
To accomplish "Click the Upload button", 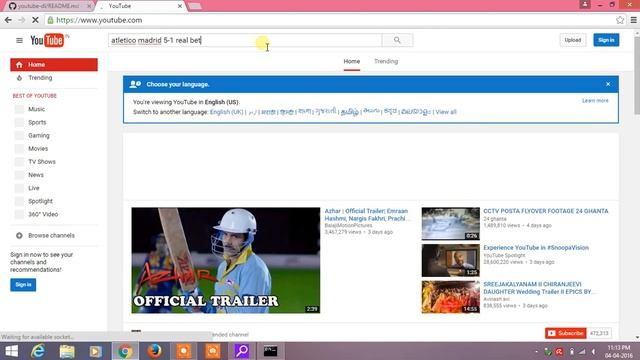I will tap(573, 40).
